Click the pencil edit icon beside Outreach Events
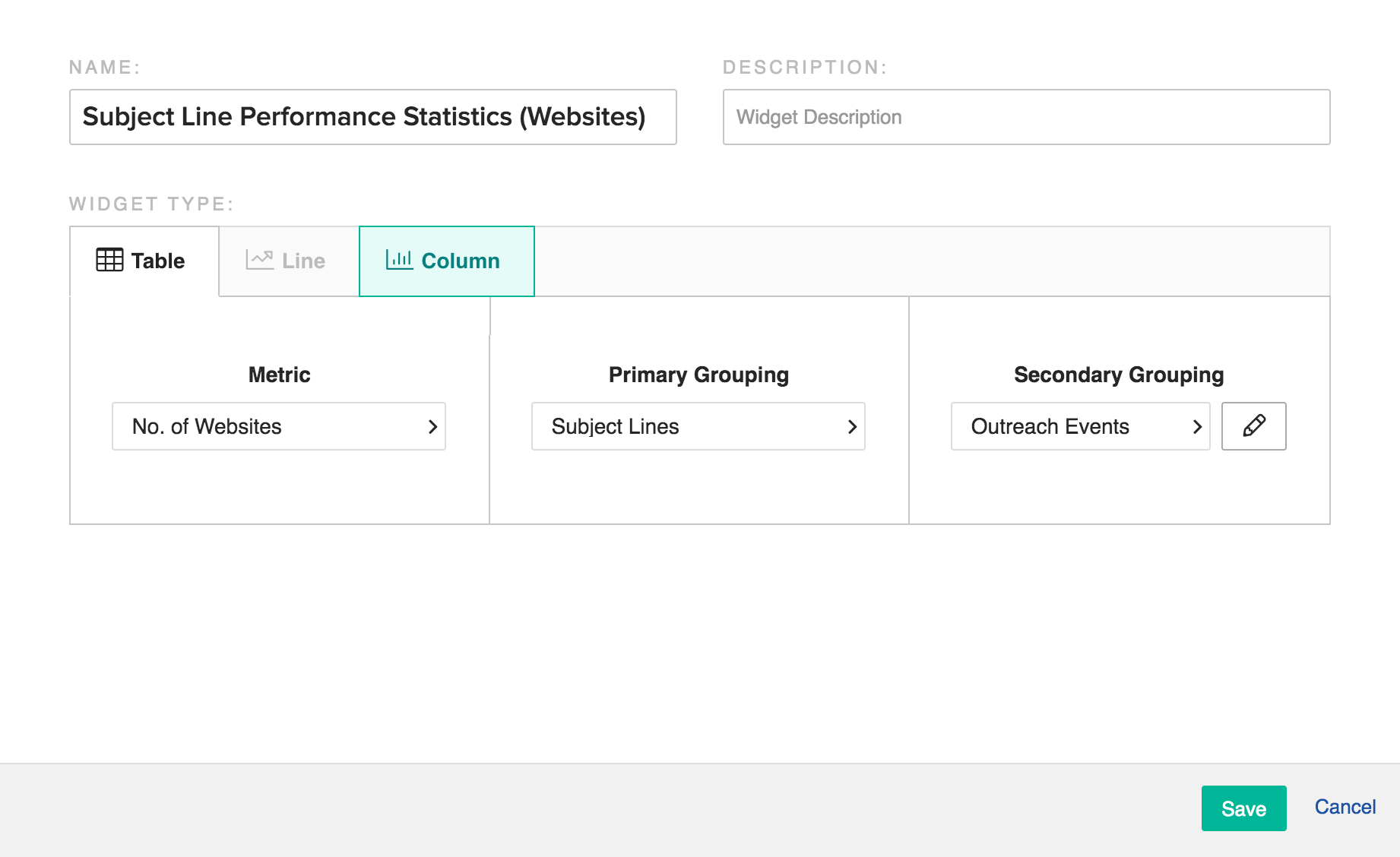 click(1253, 426)
